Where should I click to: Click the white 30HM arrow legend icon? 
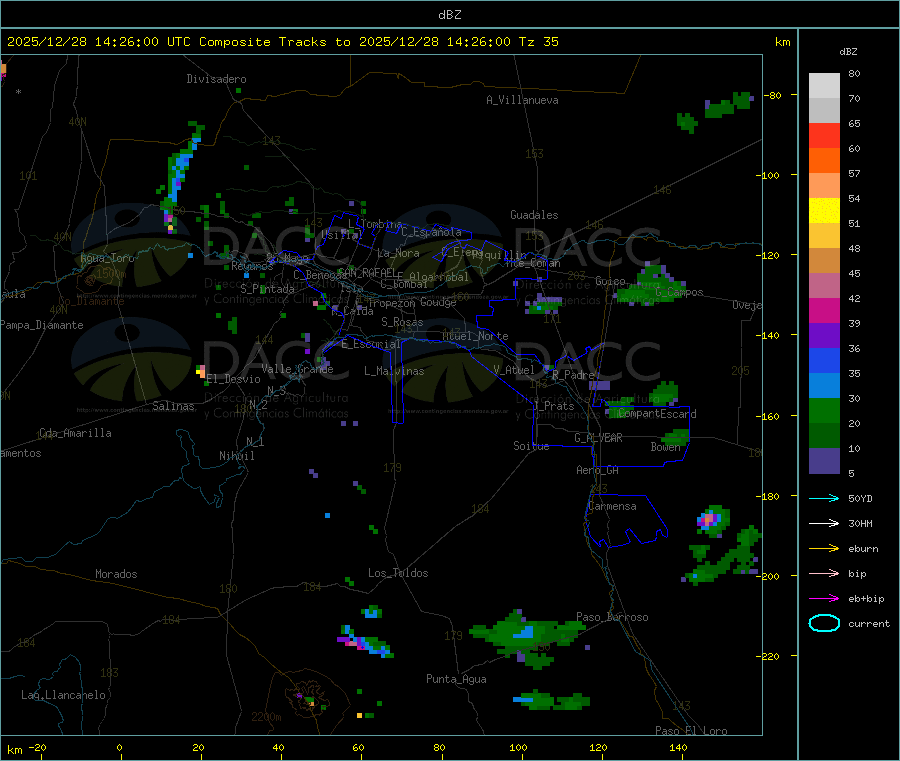pos(824,523)
